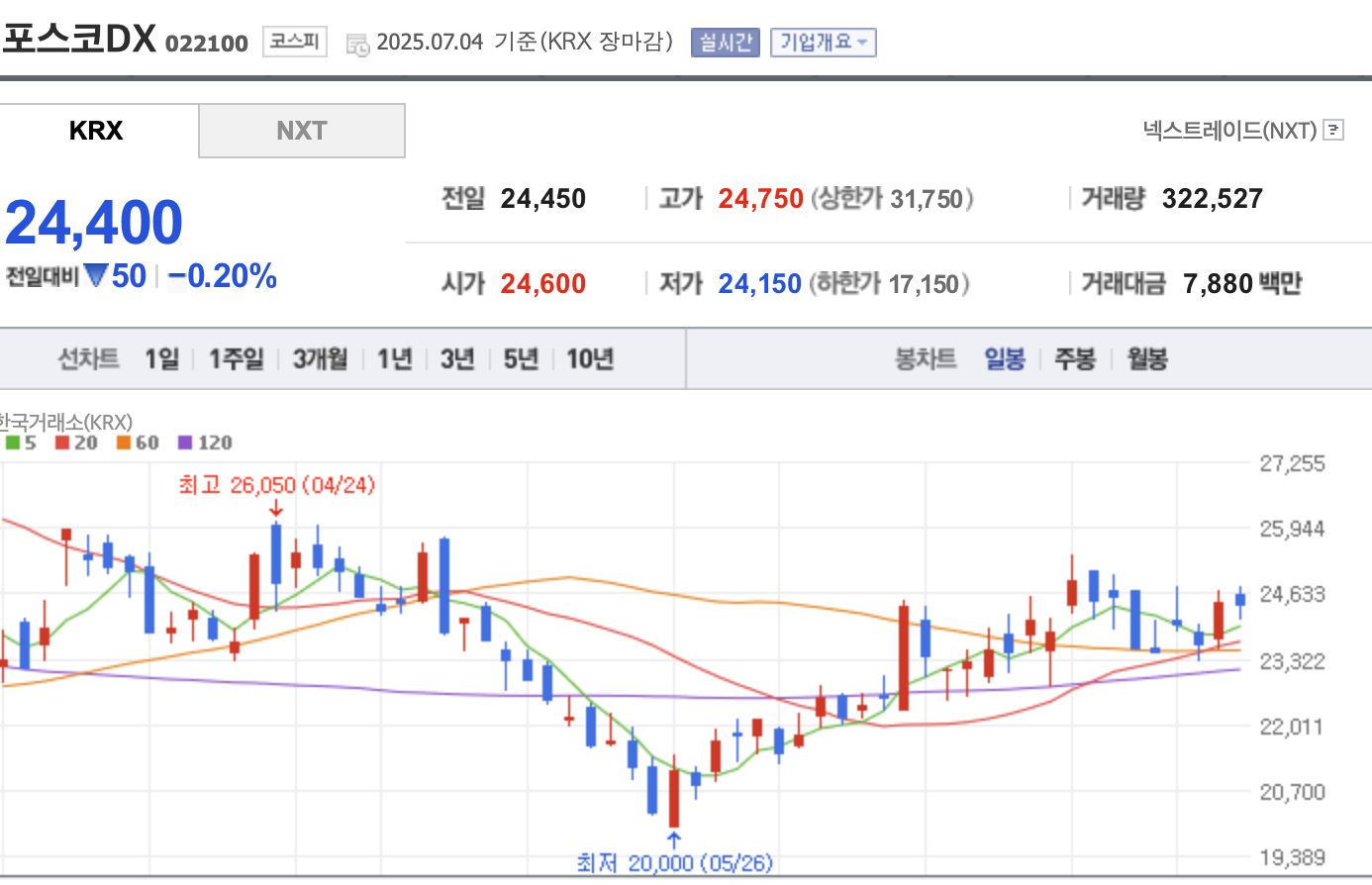1372x885 pixels.
Task: Click the 최저 20,000 (05/26) marker label
Action: (x=674, y=863)
